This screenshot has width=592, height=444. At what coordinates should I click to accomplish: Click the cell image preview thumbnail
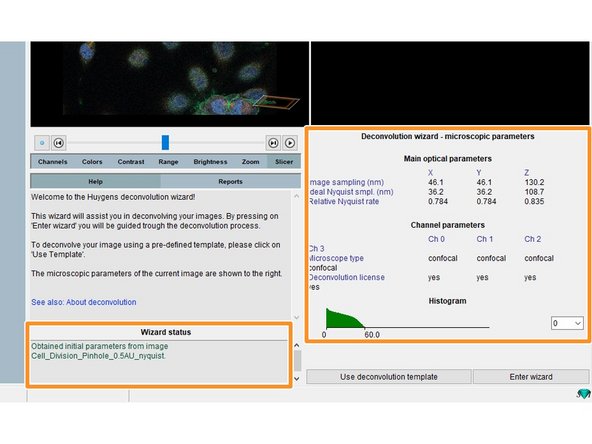pyautogui.click(x=170, y=84)
